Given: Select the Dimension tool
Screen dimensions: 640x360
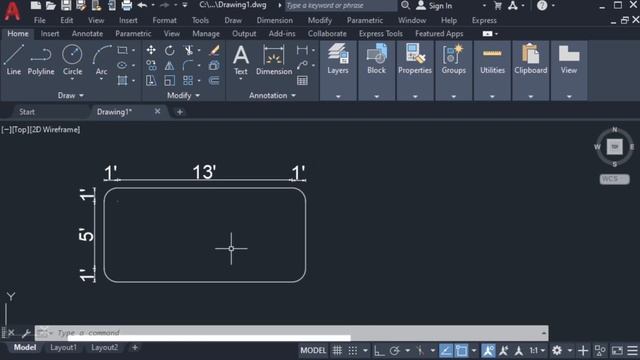Looking at the screenshot, I should pos(274,60).
